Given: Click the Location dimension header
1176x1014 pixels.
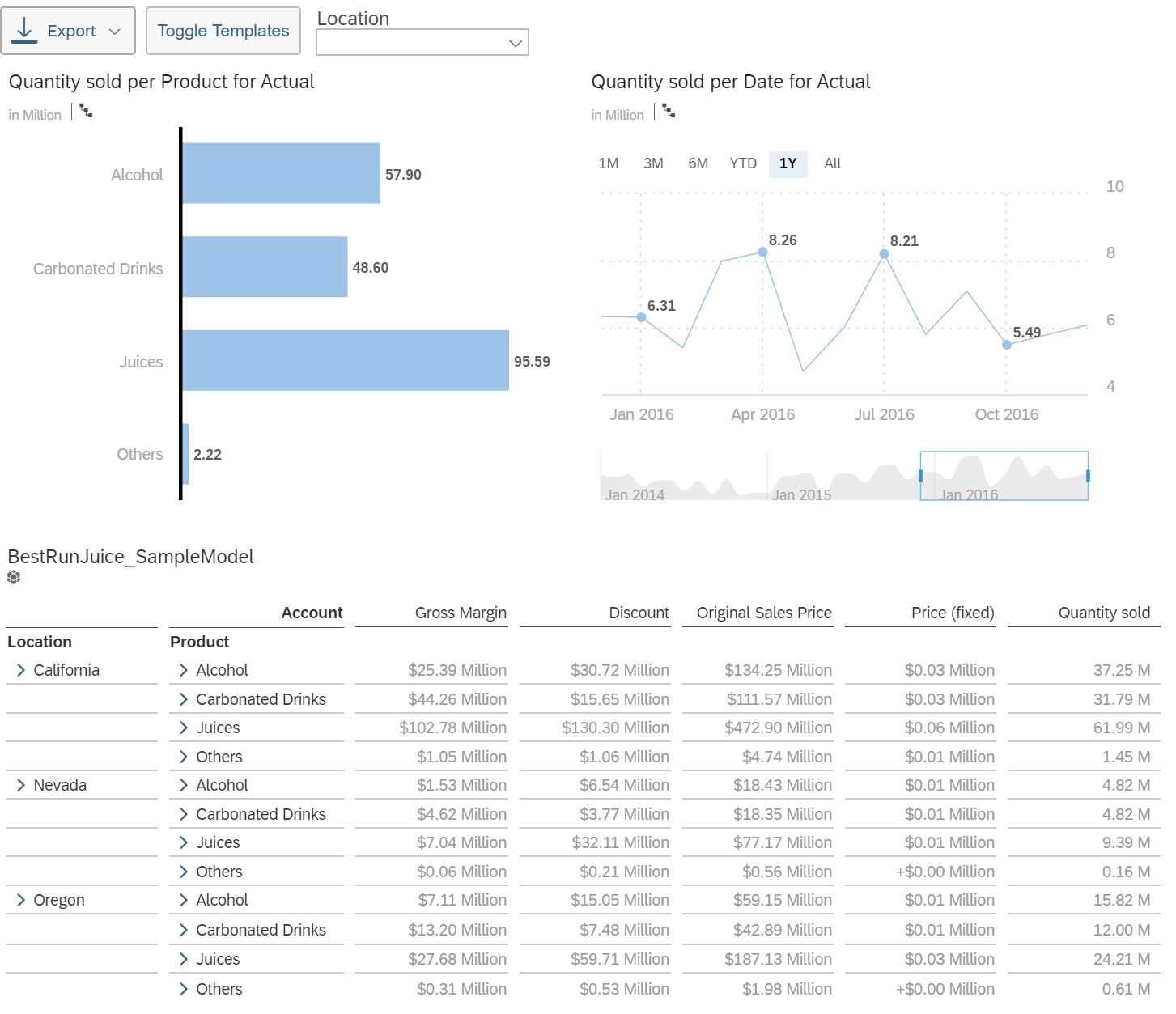Looking at the screenshot, I should tap(40, 642).
